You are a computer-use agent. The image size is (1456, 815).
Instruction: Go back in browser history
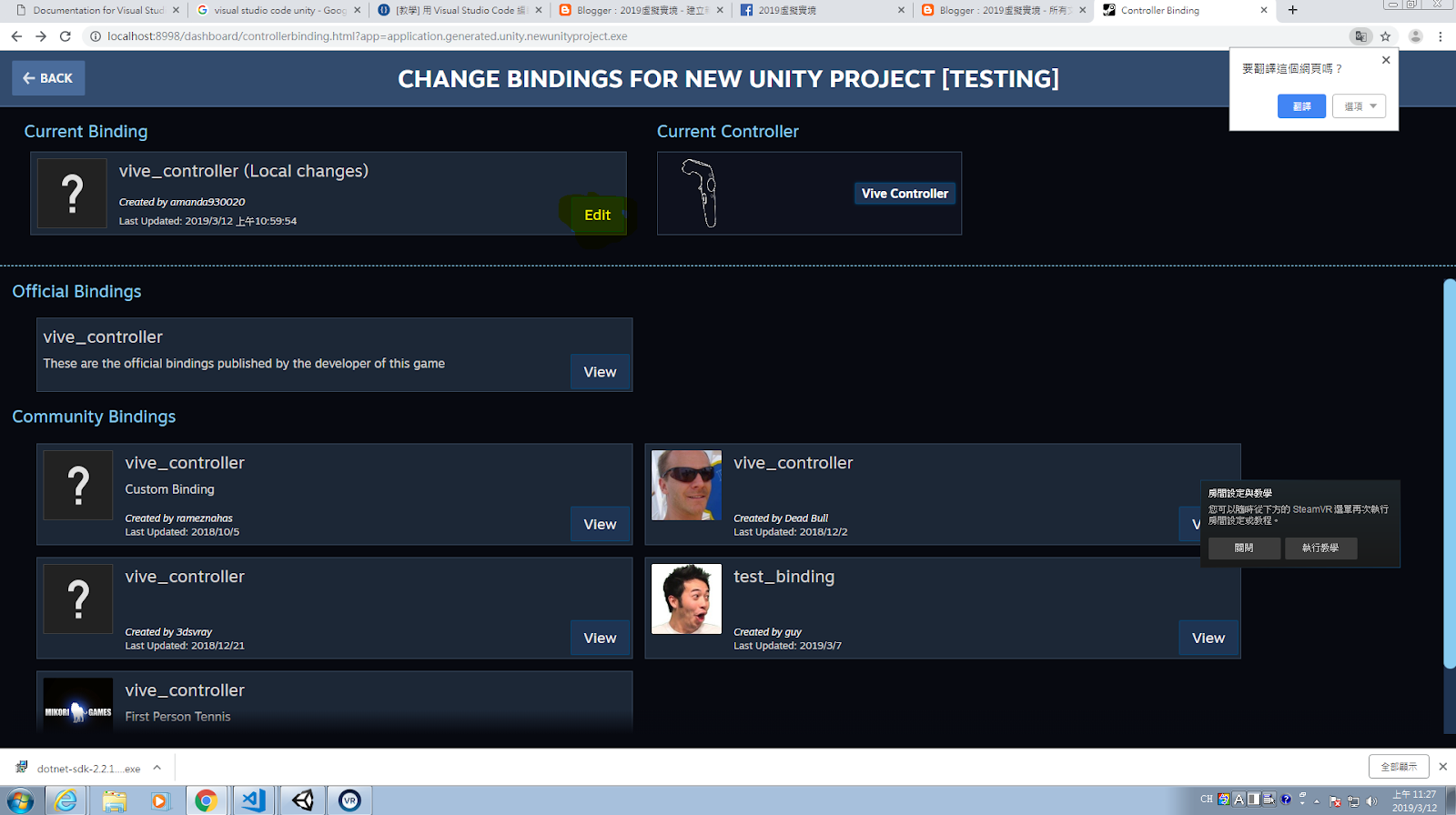coord(16,36)
